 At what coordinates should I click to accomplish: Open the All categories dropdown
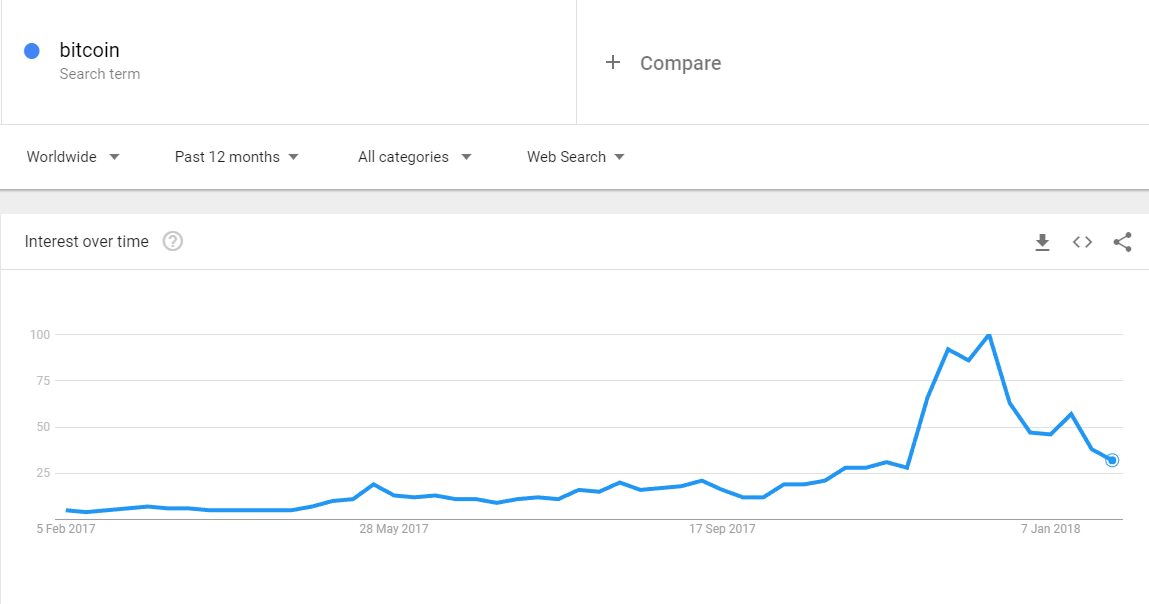414,157
